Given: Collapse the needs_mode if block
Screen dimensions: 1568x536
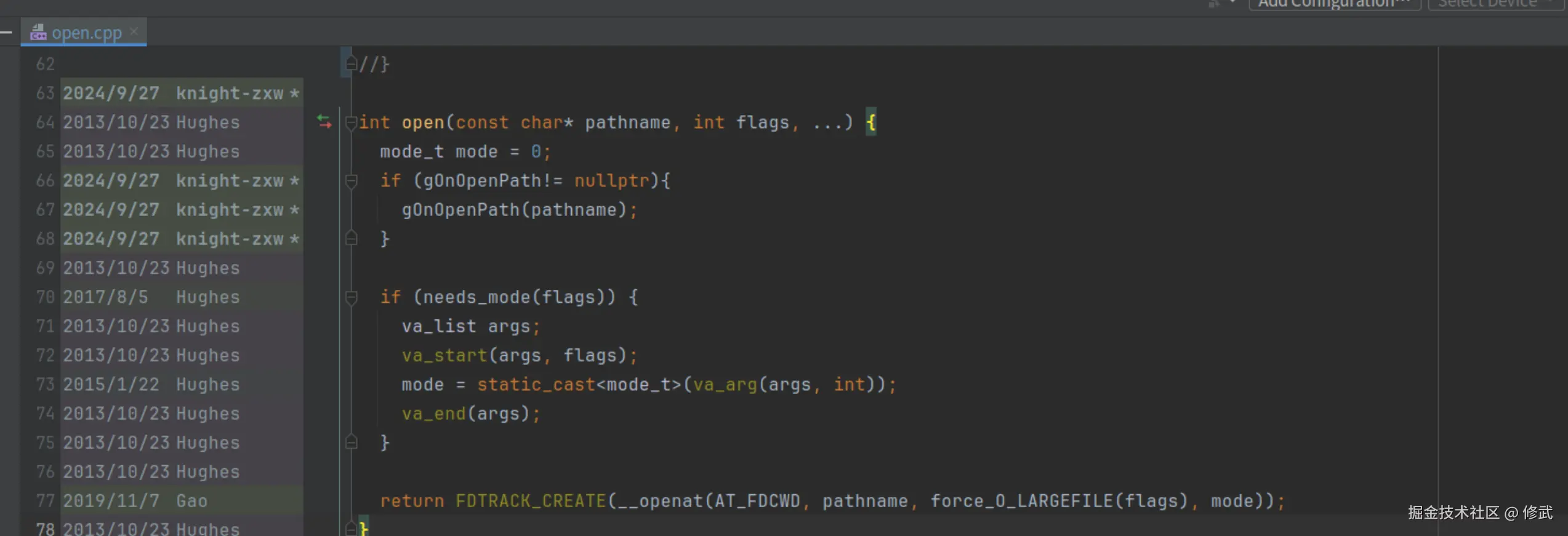Looking at the screenshot, I should pos(352,298).
